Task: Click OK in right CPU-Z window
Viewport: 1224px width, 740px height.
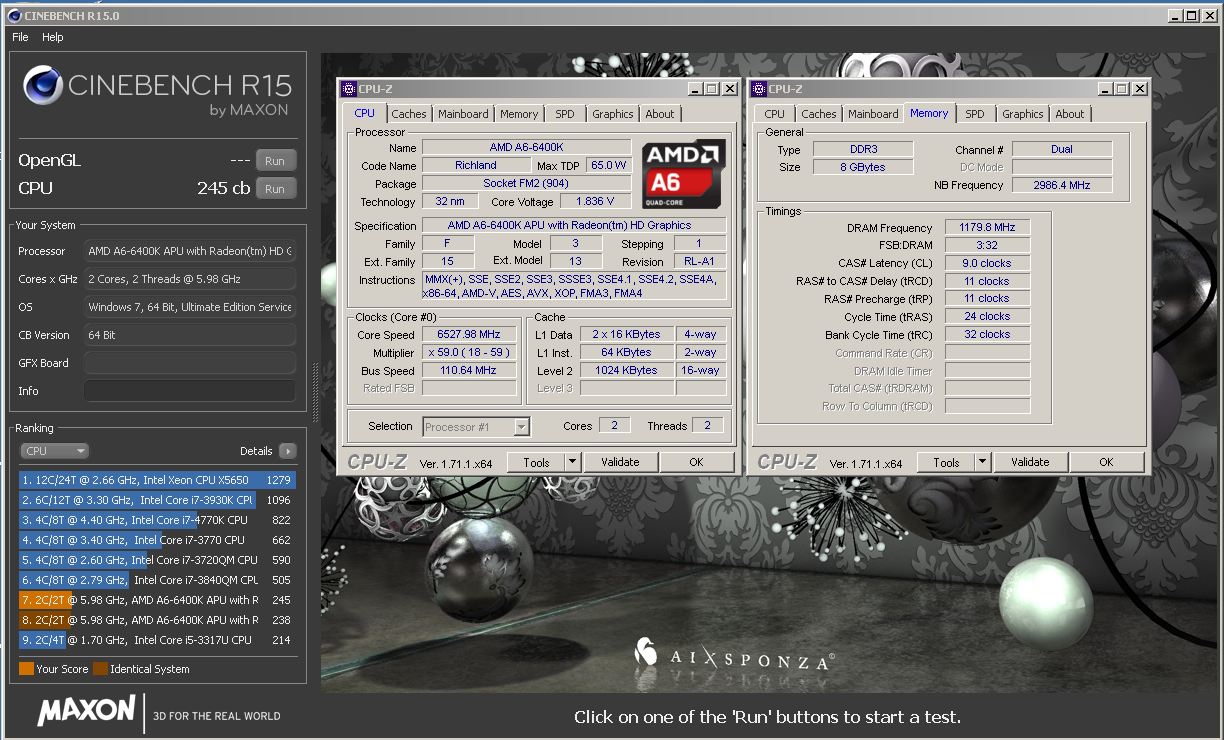Action: point(1106,462)
